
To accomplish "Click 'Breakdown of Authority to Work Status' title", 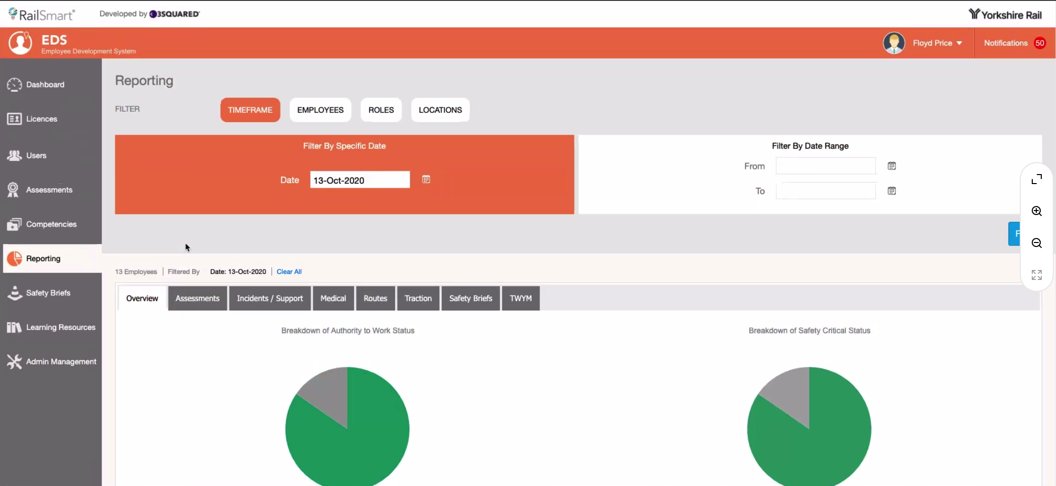I will 348,331.
